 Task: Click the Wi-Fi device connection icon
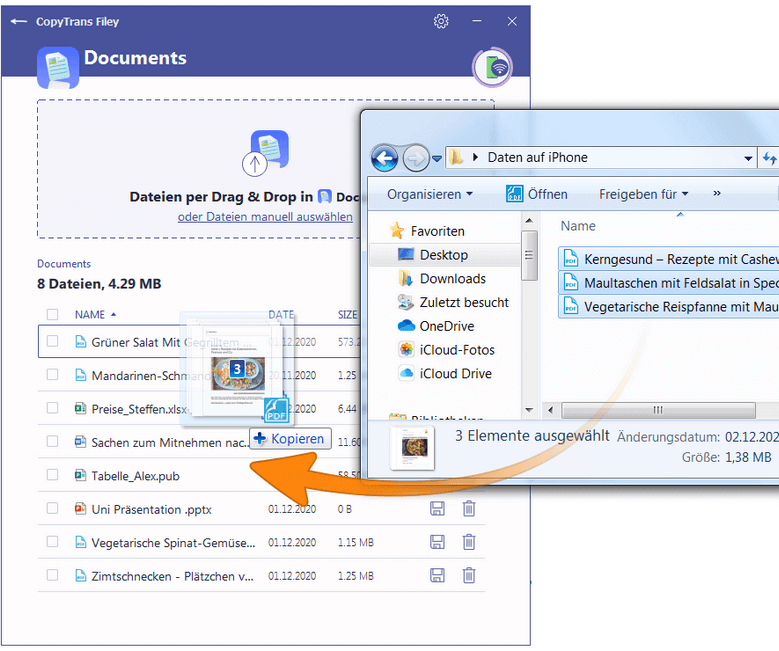(x=492, y=68)
